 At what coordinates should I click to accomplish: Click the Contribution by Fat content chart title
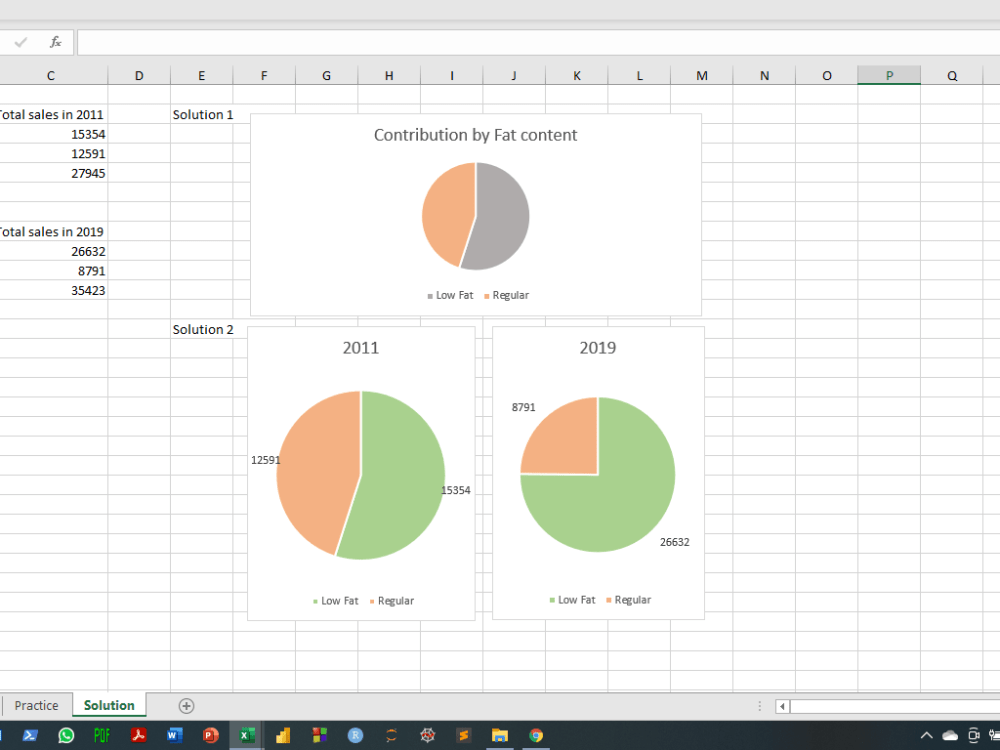(475, 134)
